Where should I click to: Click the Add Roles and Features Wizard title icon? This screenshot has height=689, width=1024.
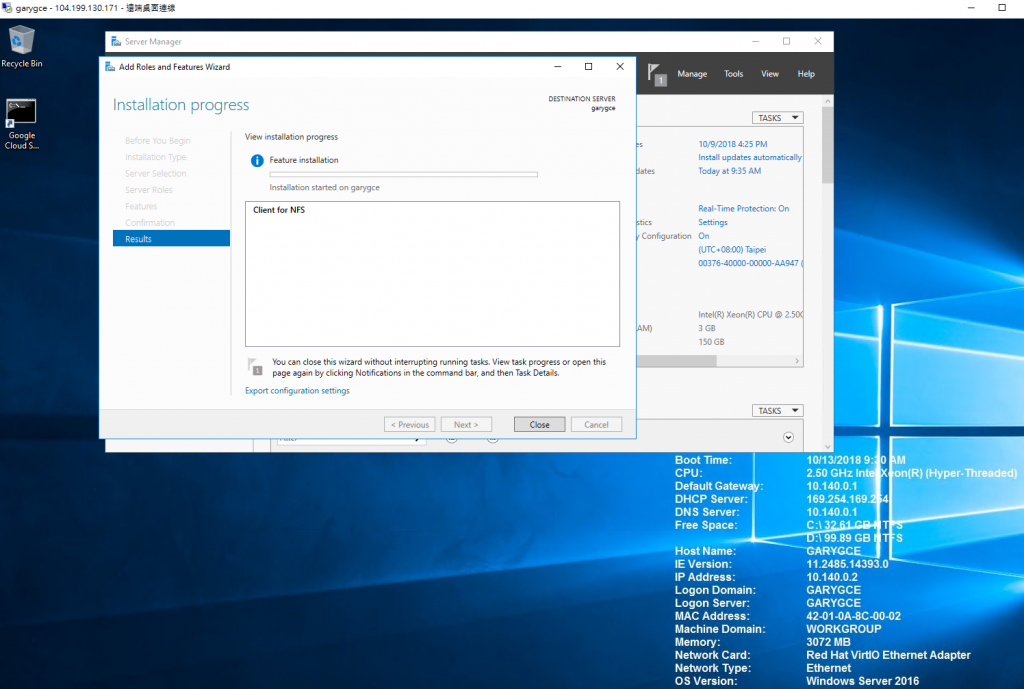coord(110,67)
